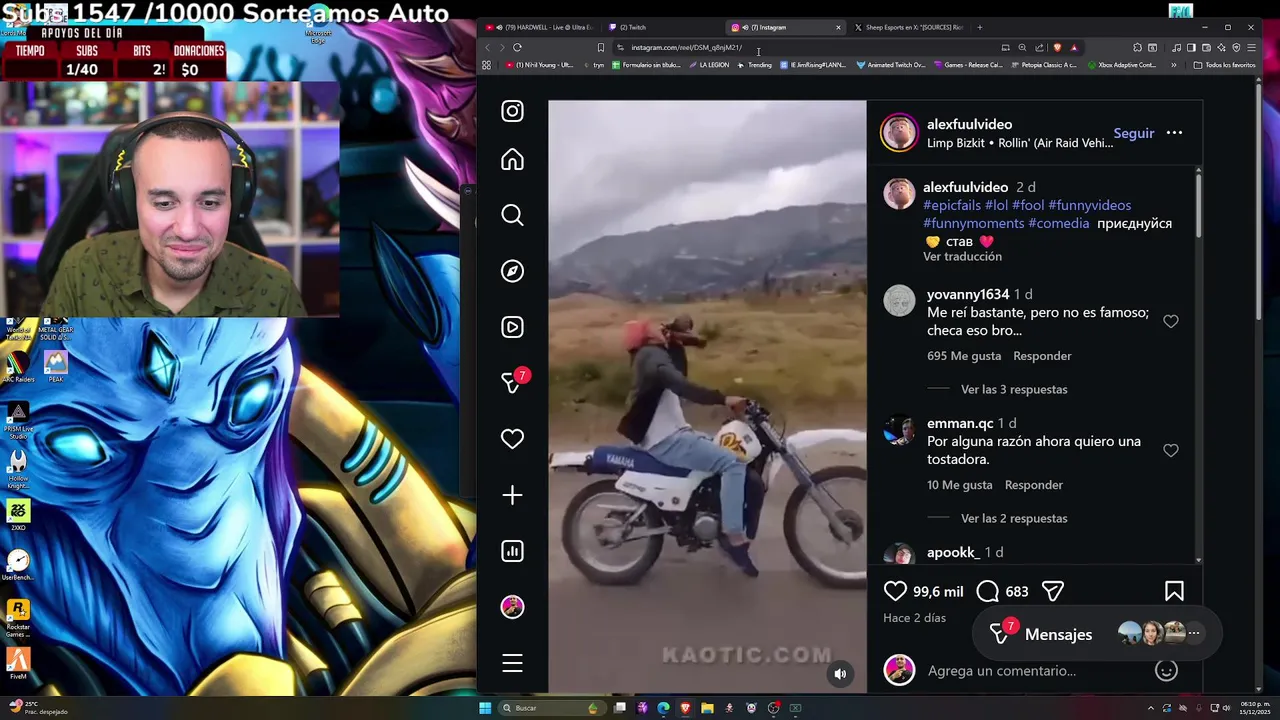Open the FiveM desktop shortcut
The height and width of the screenshot is (720, 1280).
coord(17,663)
